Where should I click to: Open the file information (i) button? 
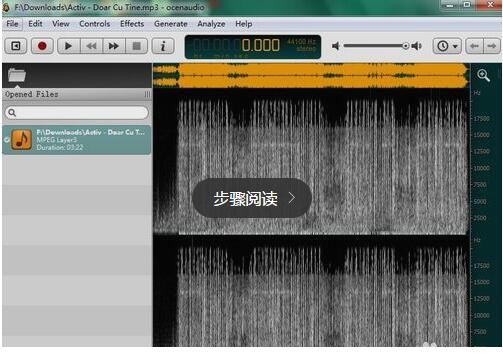pos(163,46)
